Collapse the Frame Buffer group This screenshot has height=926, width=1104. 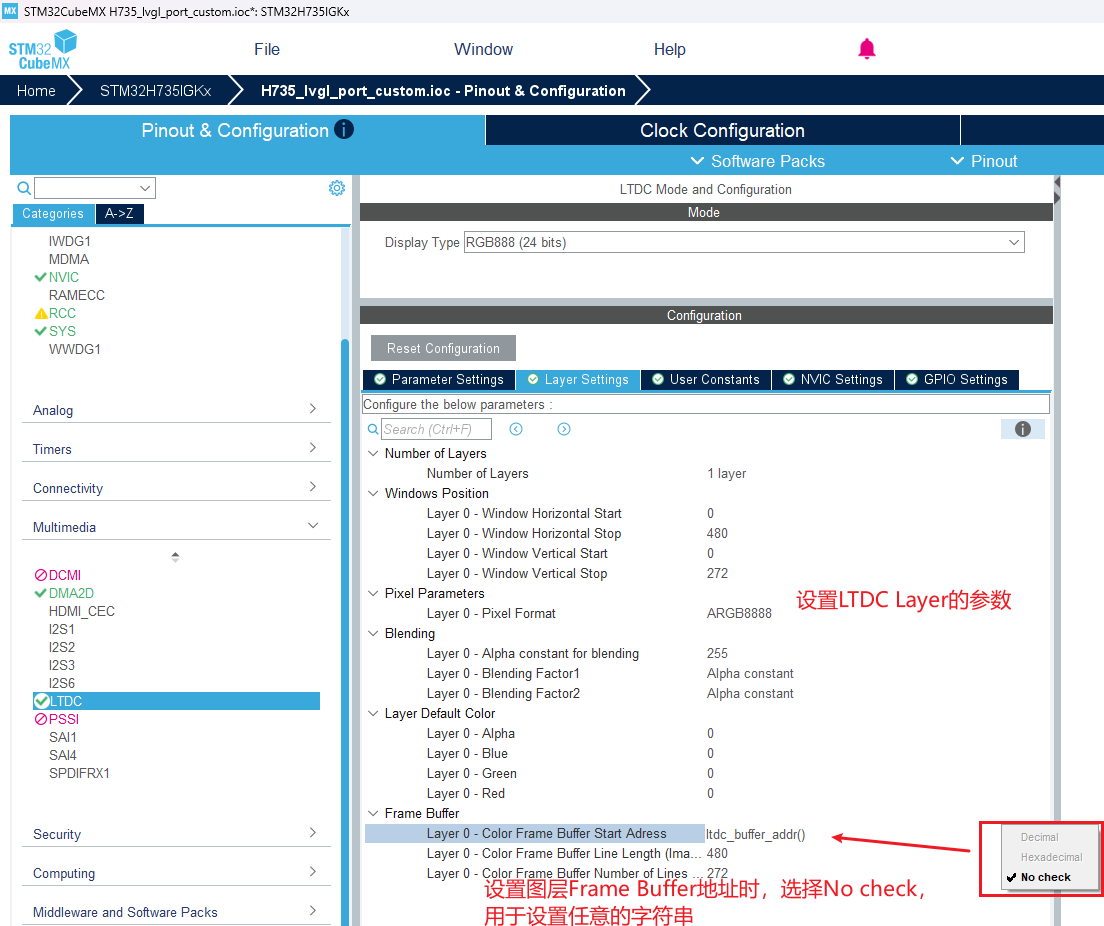pos(373,813)
